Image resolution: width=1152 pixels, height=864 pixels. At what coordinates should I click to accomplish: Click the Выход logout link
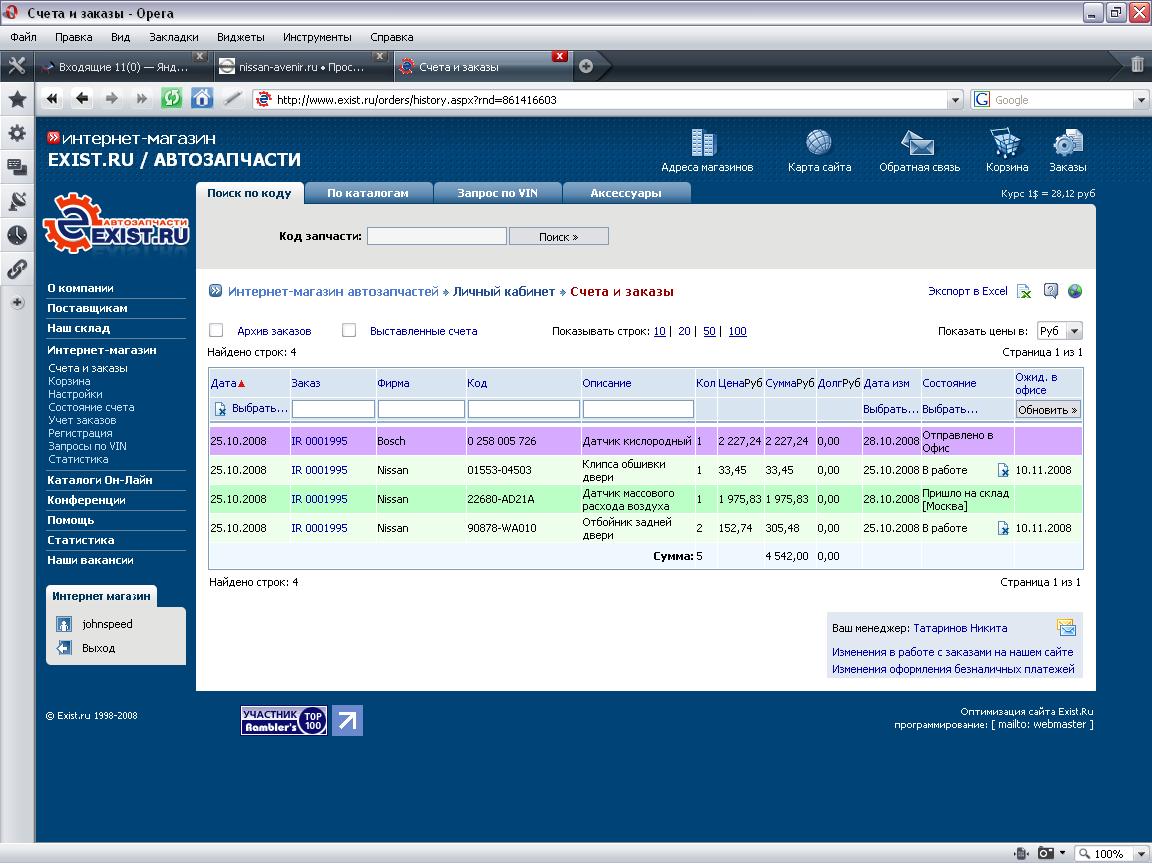pyautogui.click(x=98, y=648)
